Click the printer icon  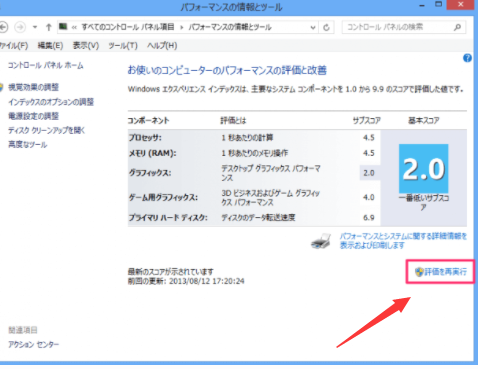321,241
